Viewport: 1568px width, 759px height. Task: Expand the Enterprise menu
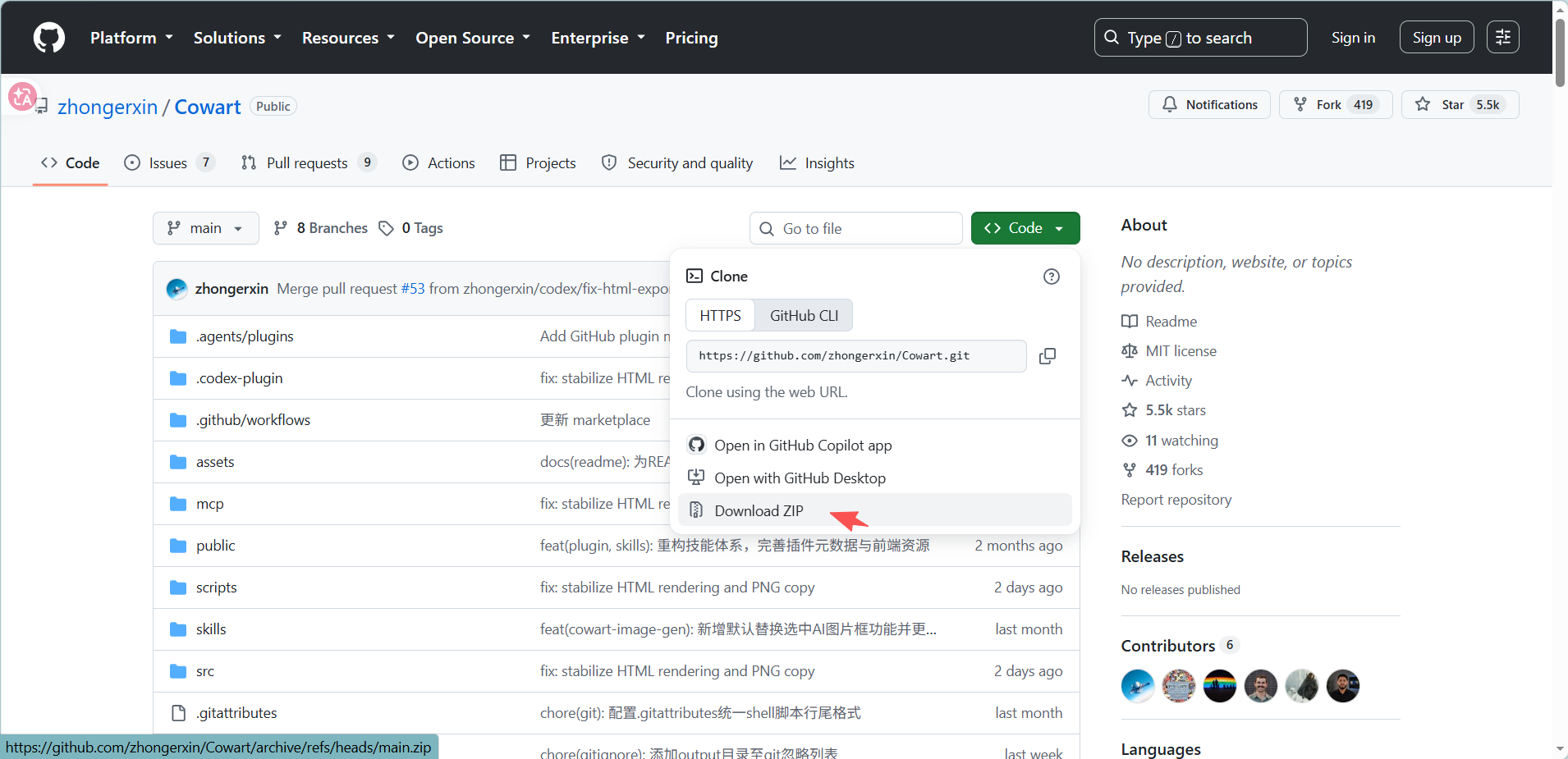pyautogui.click(x=598, y=38)
